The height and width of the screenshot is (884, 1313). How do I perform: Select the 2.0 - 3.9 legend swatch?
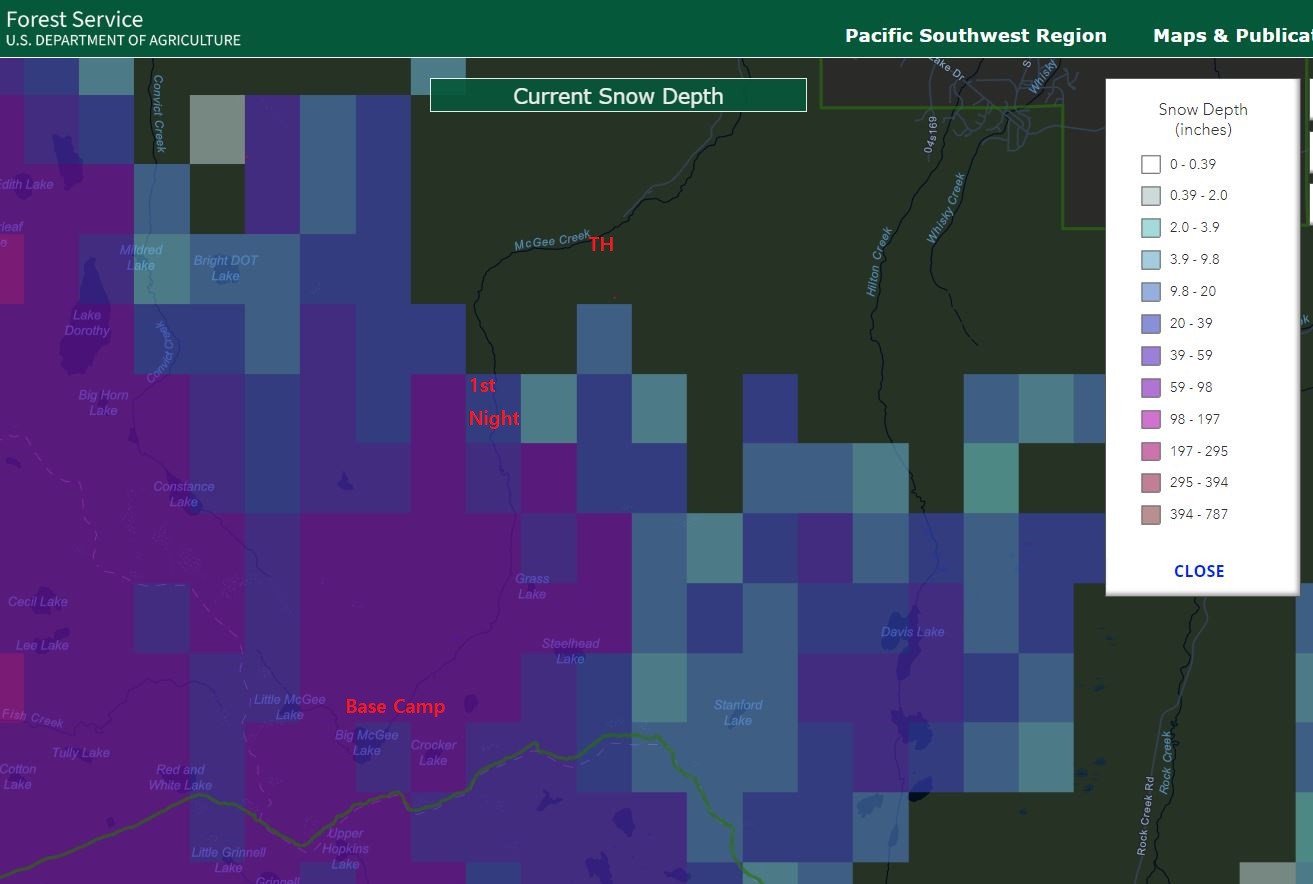1151,227
